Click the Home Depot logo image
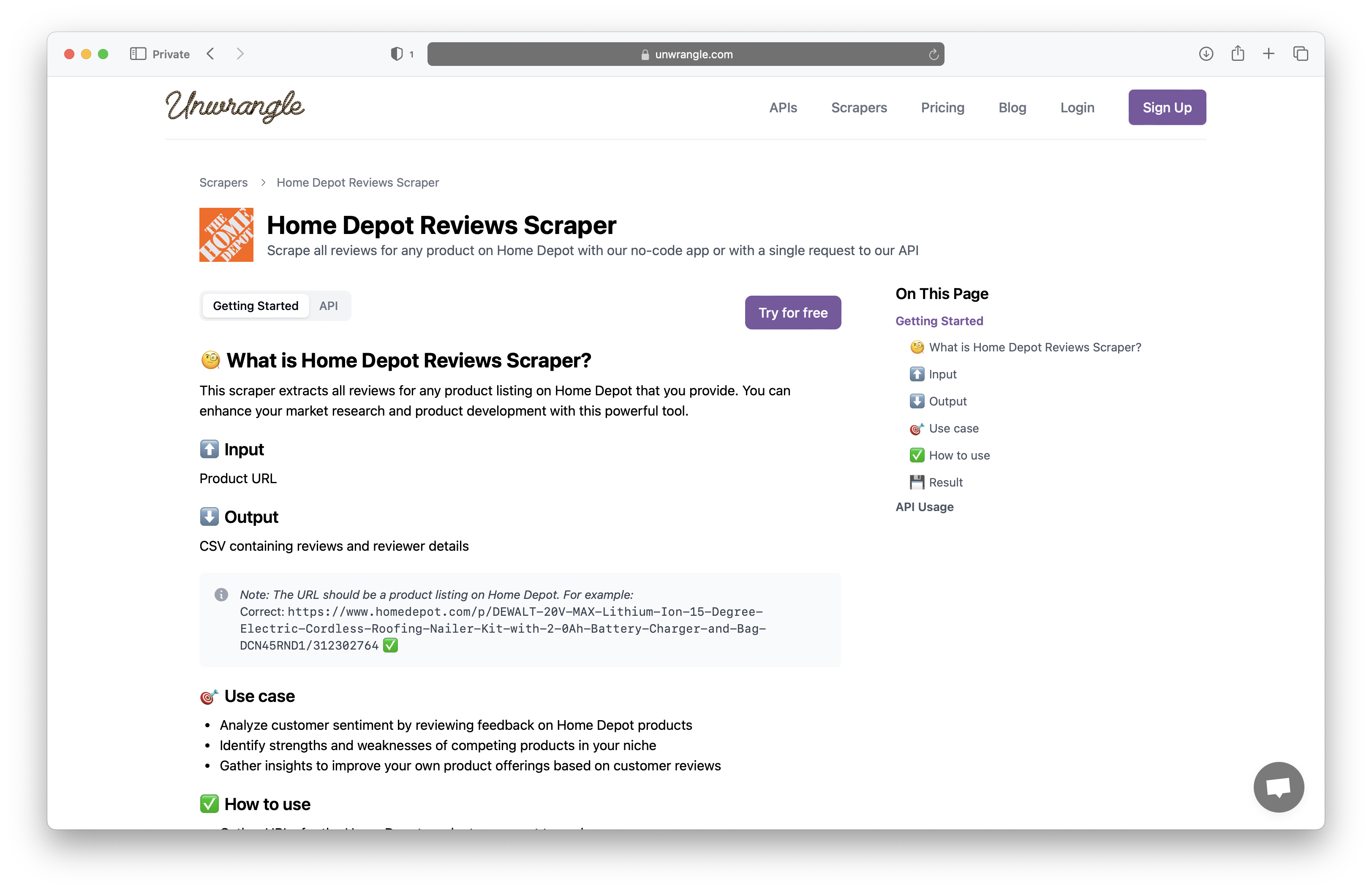1372x892 pixels. pyautogui.click(x=226, y=234)
